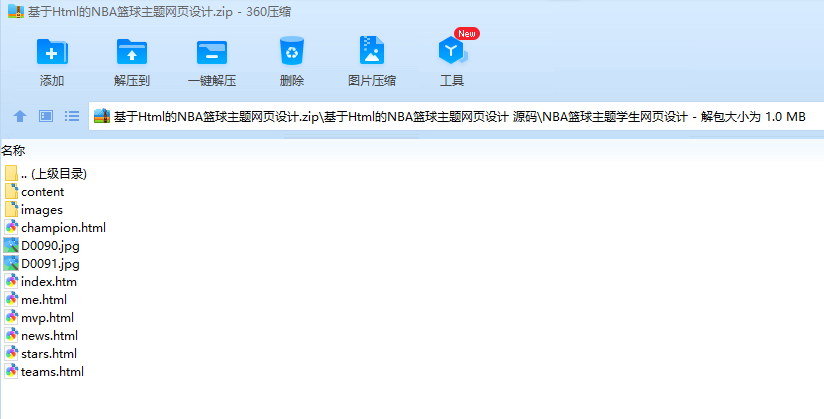Select the content folder icon
824x419 pixels.
[11, 191]
